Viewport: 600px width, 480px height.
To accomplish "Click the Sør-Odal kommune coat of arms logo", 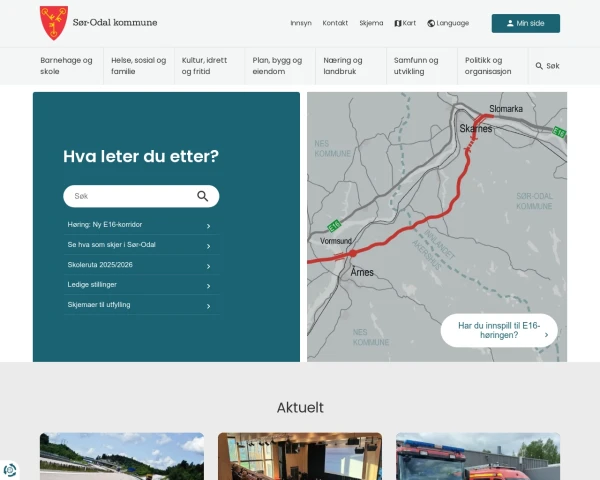I will coord(54,22).
